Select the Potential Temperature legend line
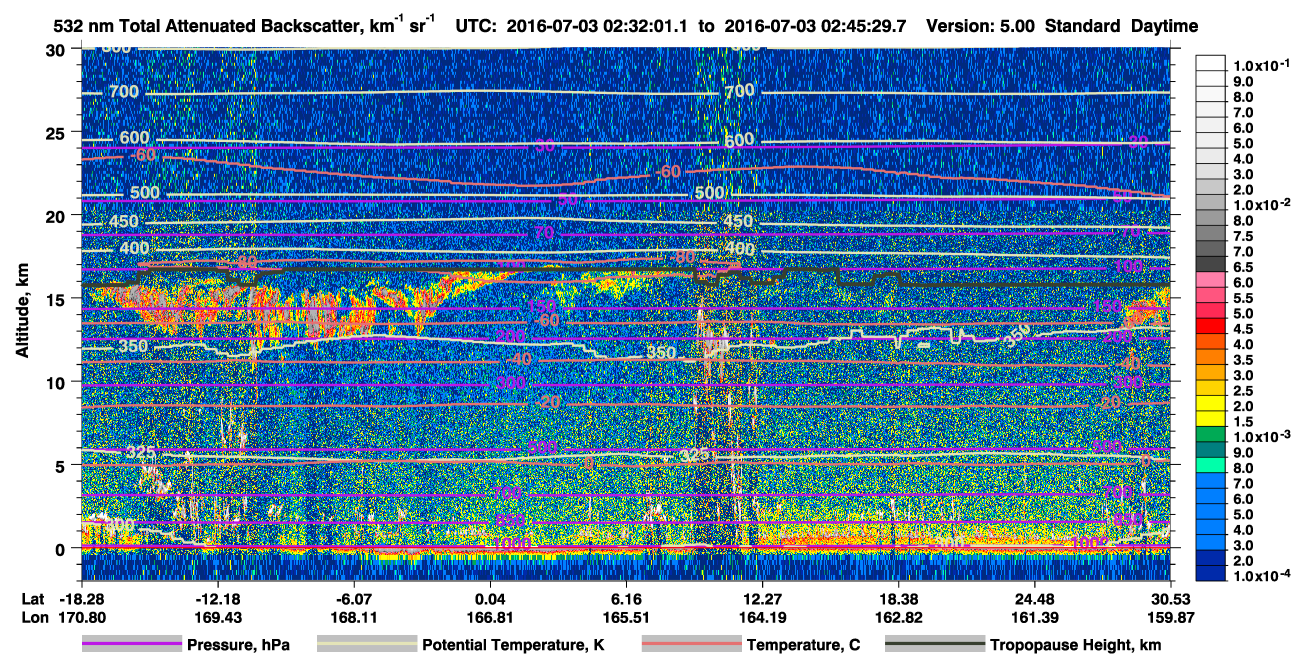The width and height of the screenshot is (1300, 667). 366,645
